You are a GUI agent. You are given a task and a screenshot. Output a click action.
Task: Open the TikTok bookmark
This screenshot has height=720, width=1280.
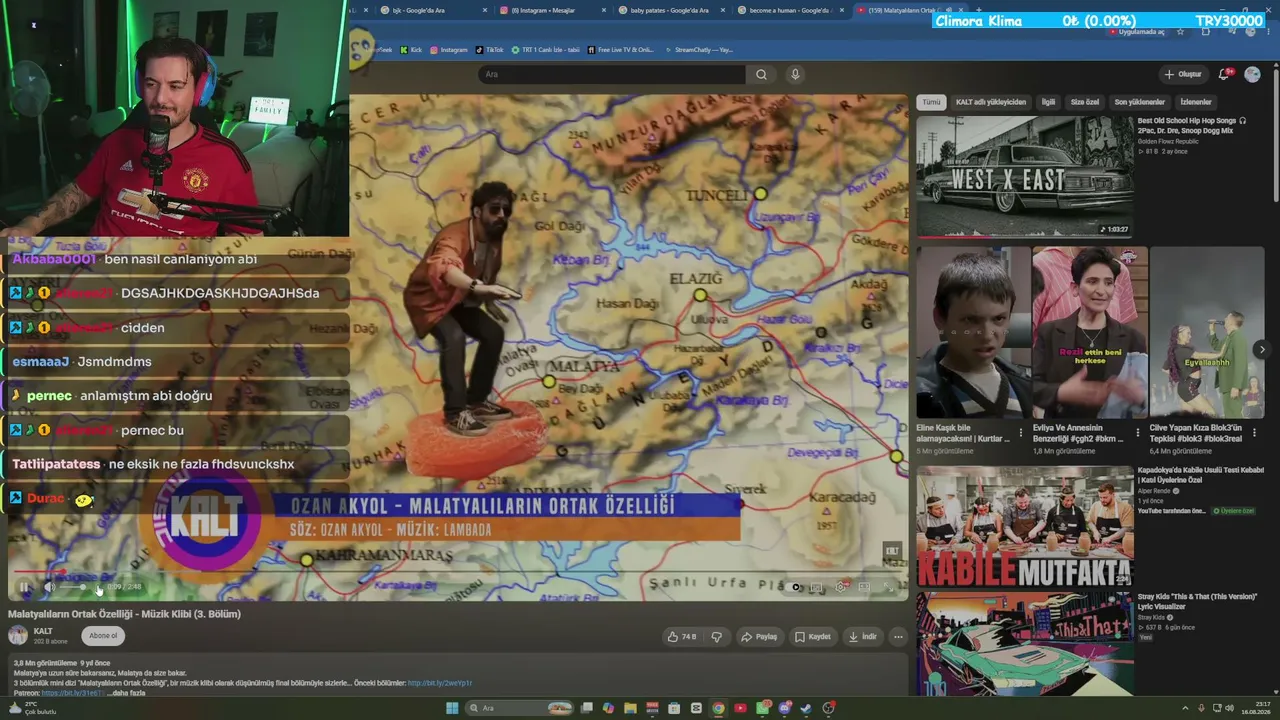(x=490, y=49)
